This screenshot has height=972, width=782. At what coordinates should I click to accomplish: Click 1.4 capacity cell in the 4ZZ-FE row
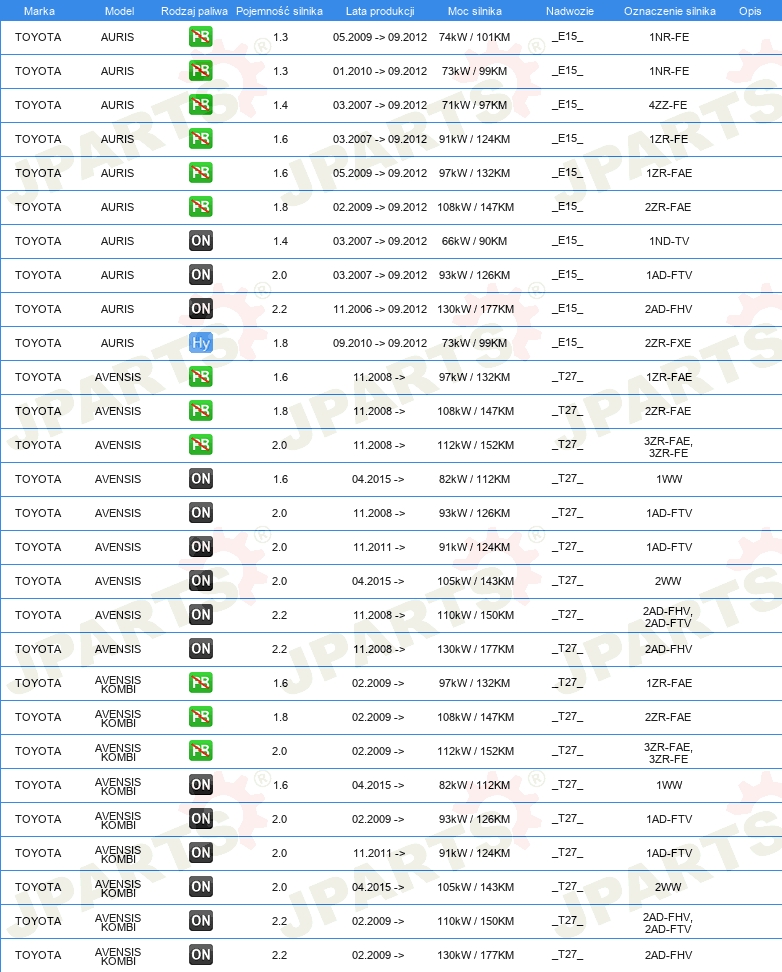click(280, 105)
